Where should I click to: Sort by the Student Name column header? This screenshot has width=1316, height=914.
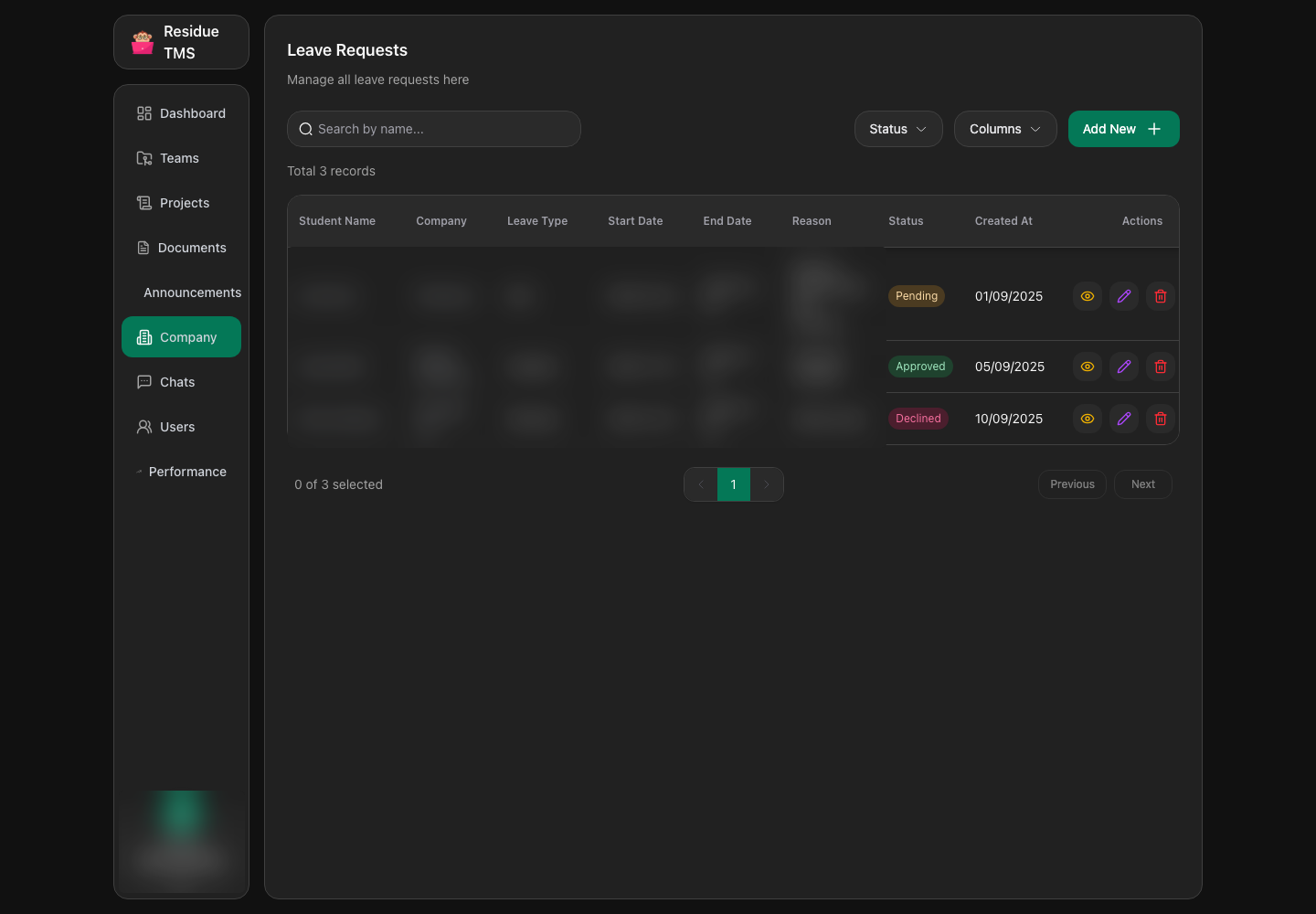pos(337,221)
